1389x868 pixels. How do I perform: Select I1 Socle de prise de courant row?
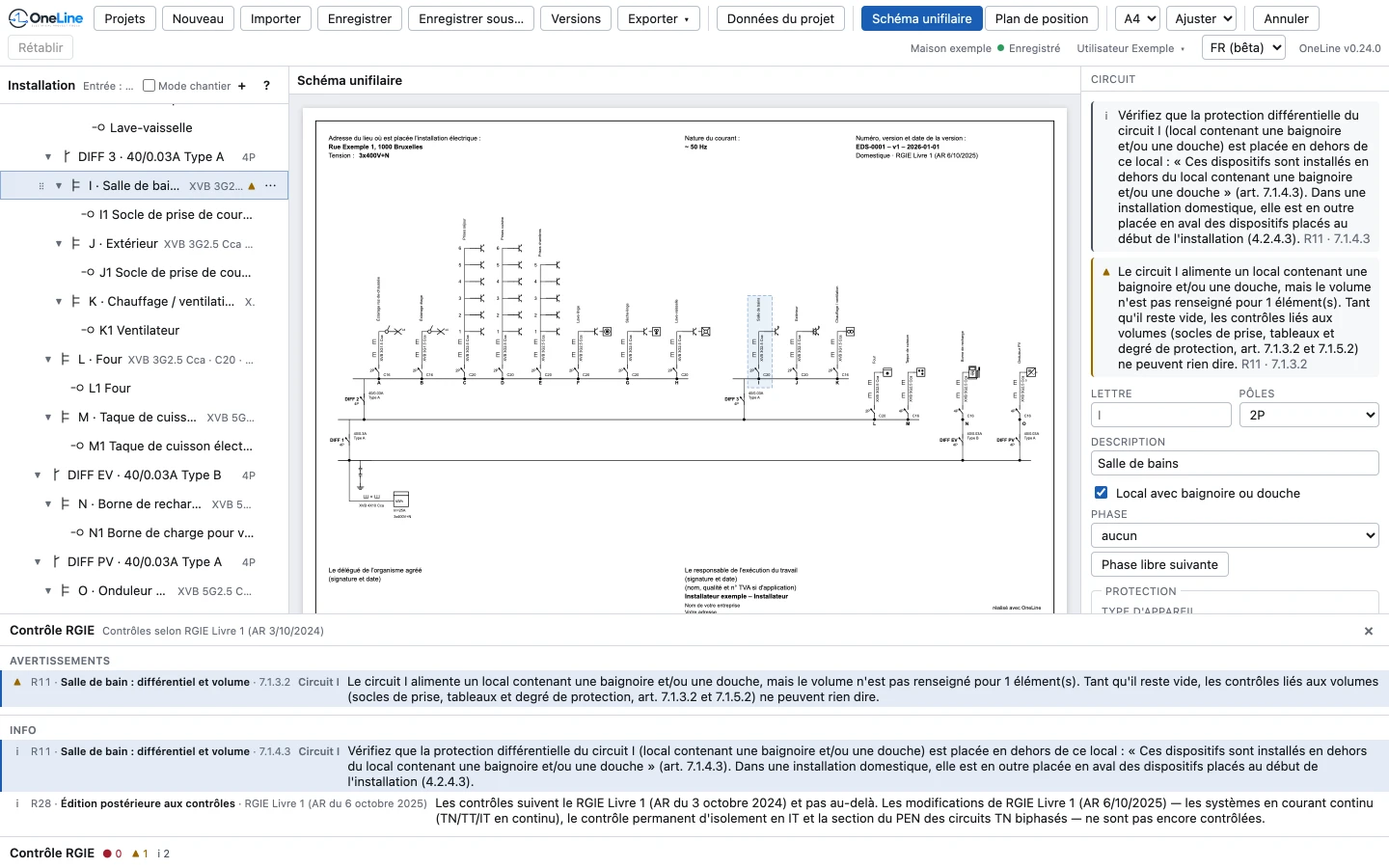click(145, 215)
